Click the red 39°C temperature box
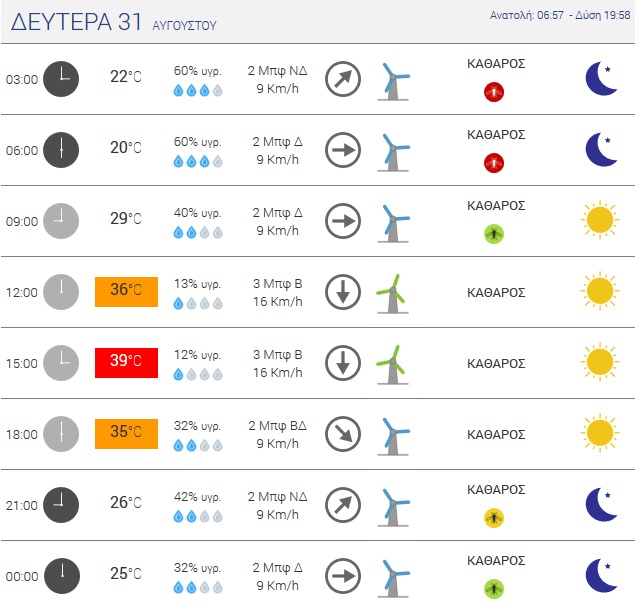Image resolution: width=640 pixels, height=612 pixels. tap(127, 363)
